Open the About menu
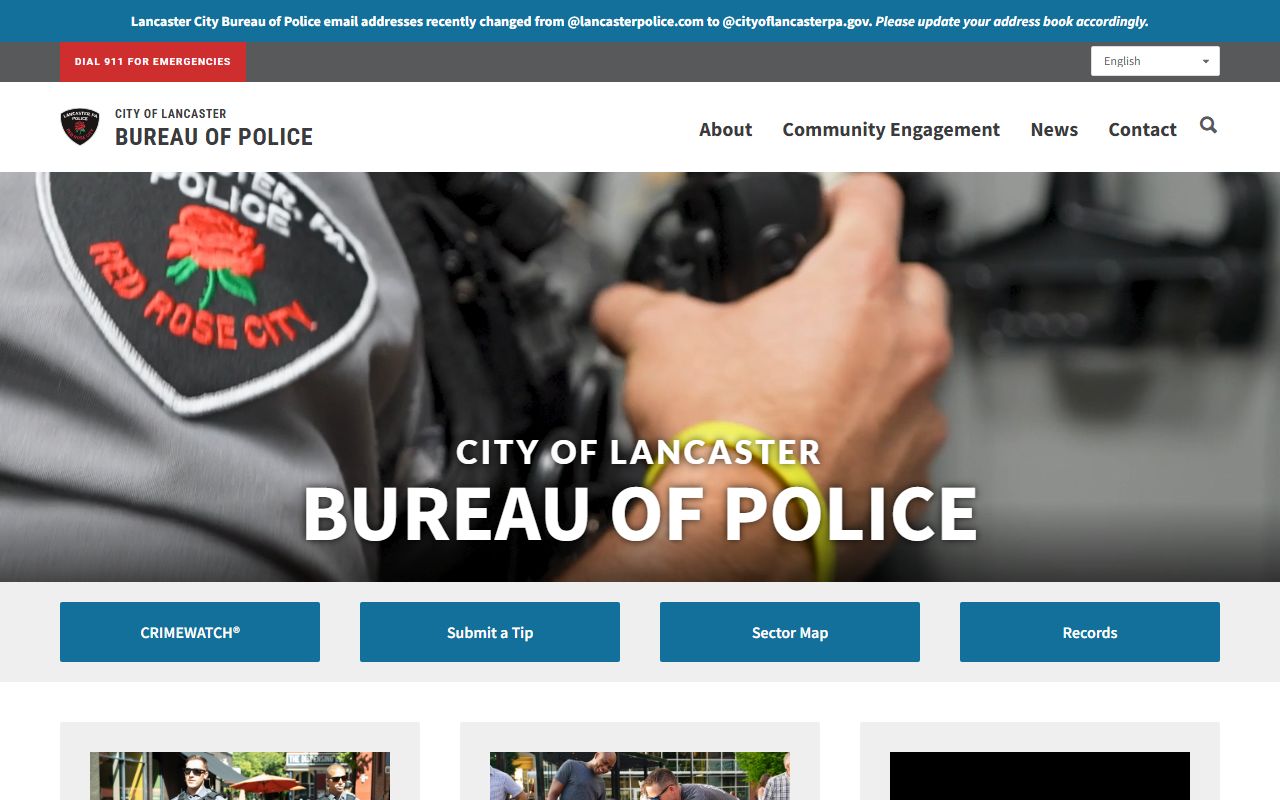 [725, 129]
